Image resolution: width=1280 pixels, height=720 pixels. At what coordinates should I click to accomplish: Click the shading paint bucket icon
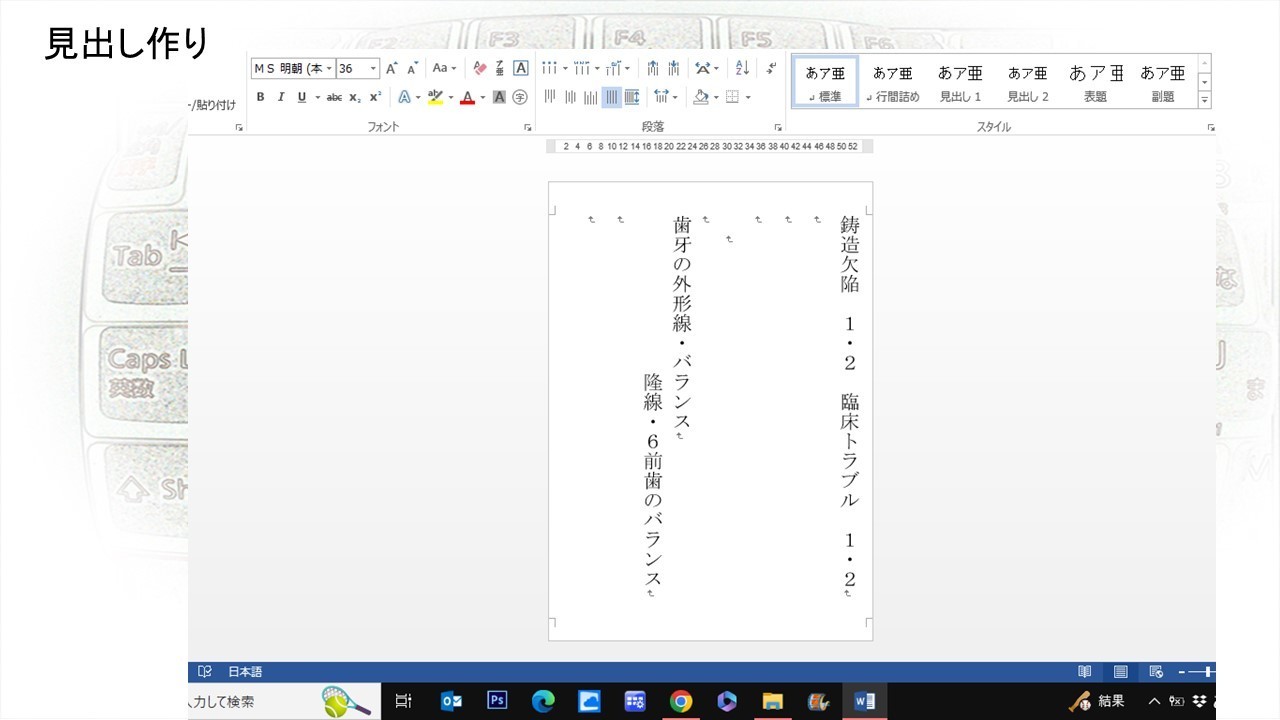click(701, 97)
